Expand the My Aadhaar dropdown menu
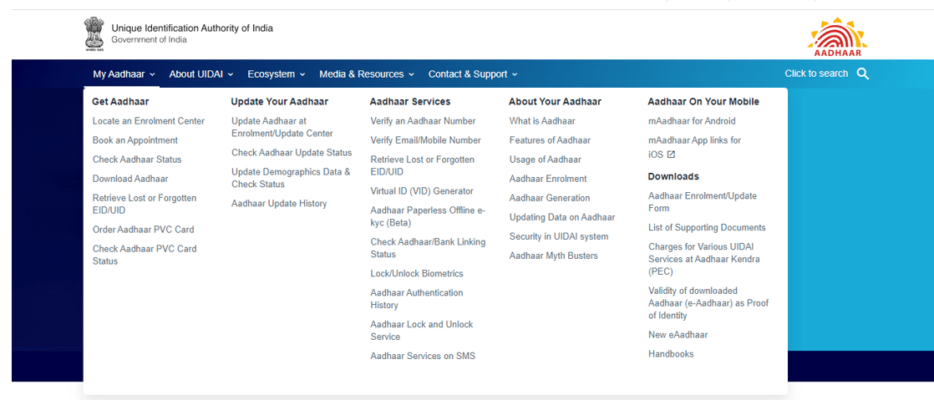The height and width of the screenshot is (400, 934). click(124, 74)
